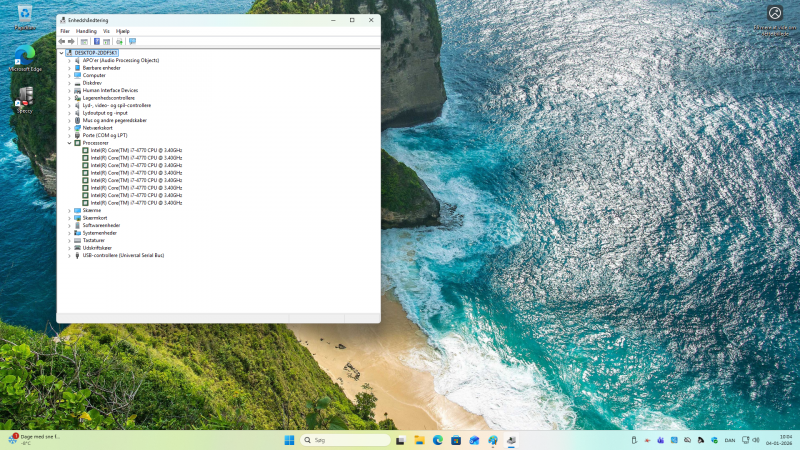
Task: Collapse the DESKTOP root node
Action: pos(62,52)
